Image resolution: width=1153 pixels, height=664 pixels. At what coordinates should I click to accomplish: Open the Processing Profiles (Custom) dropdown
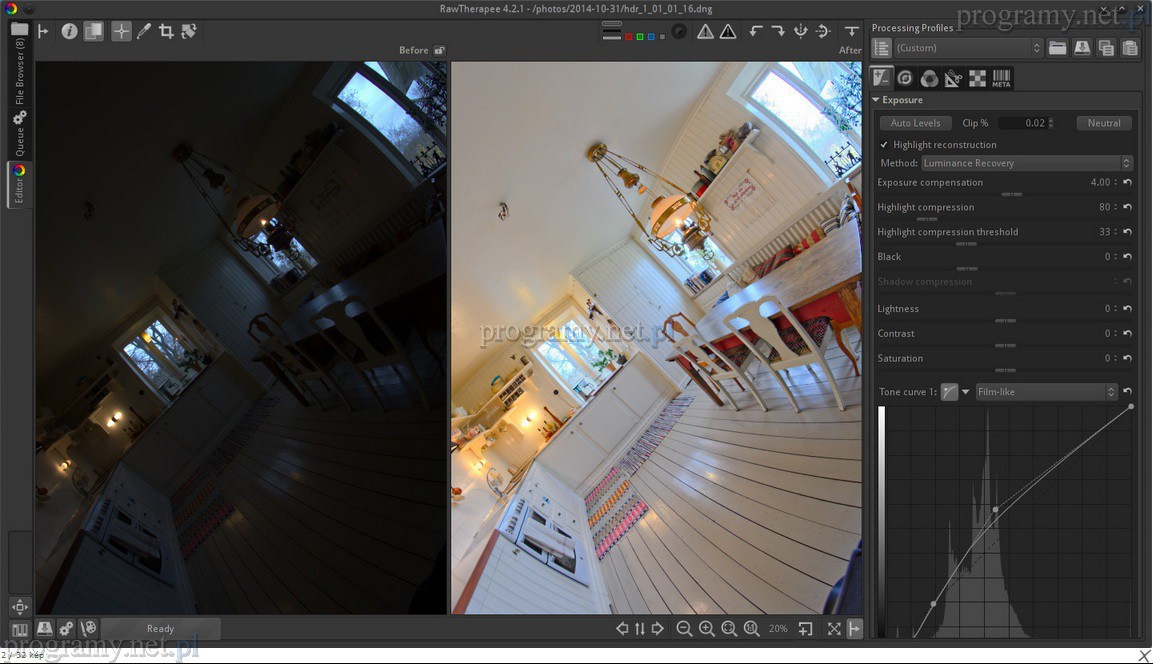[x=967, y=48]
